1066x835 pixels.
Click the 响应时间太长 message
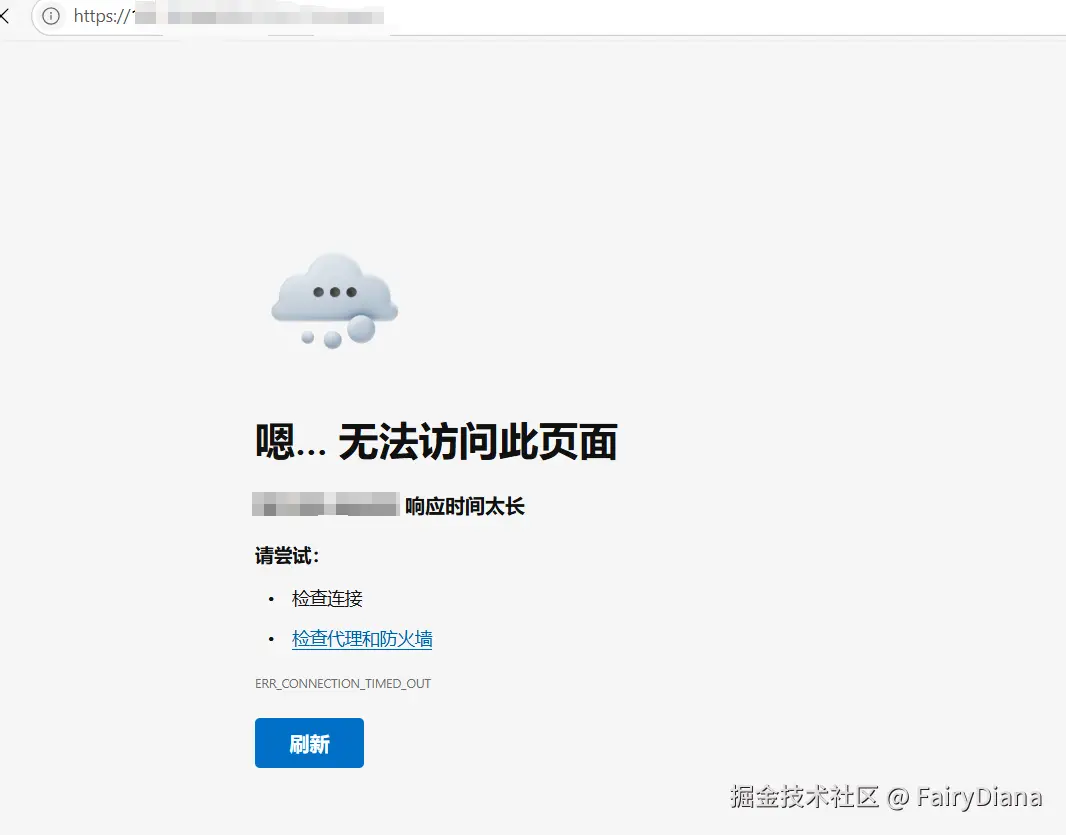tap(465, 506)
